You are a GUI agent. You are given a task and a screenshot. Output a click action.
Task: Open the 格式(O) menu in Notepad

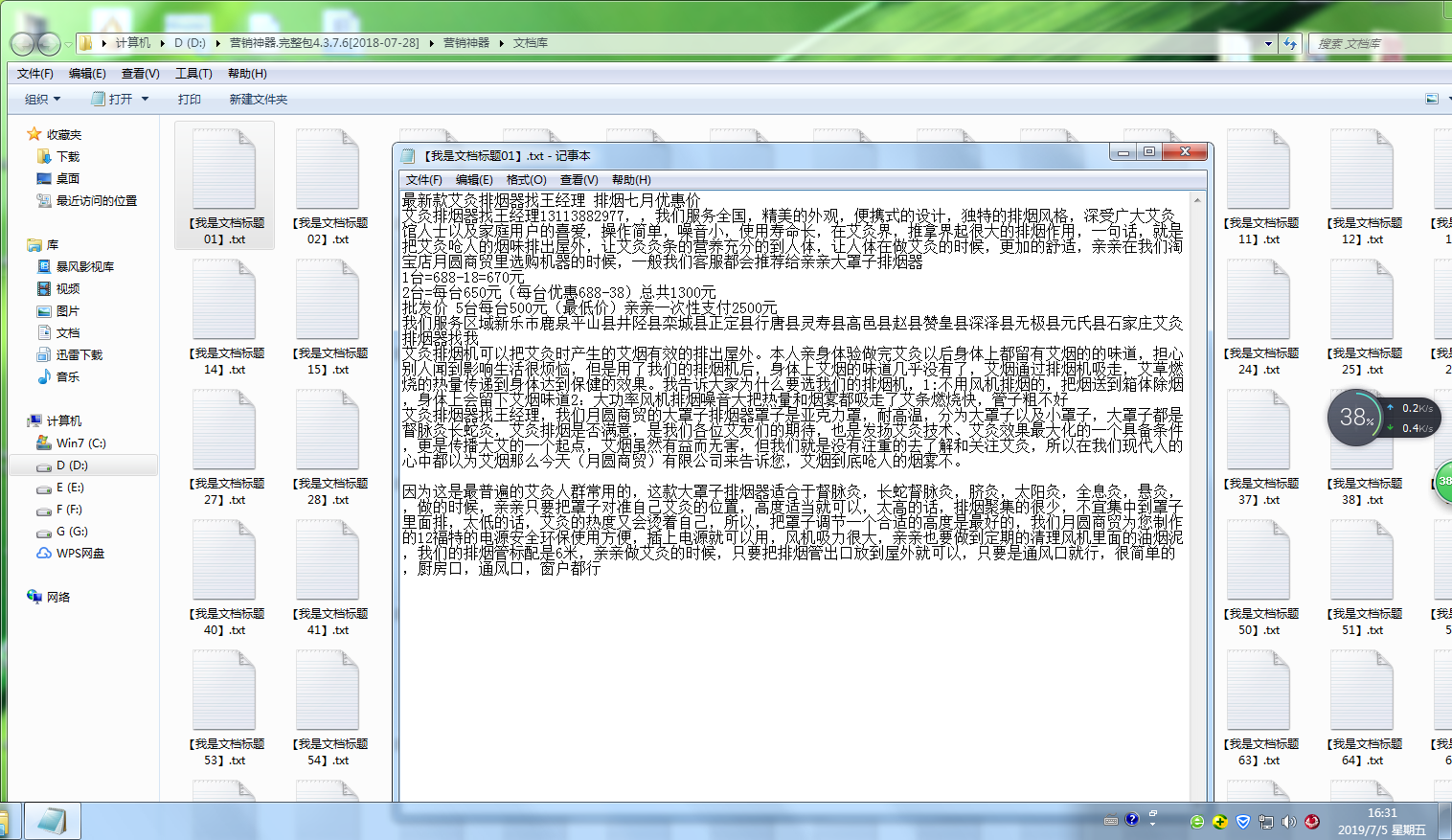click(526, 180)
